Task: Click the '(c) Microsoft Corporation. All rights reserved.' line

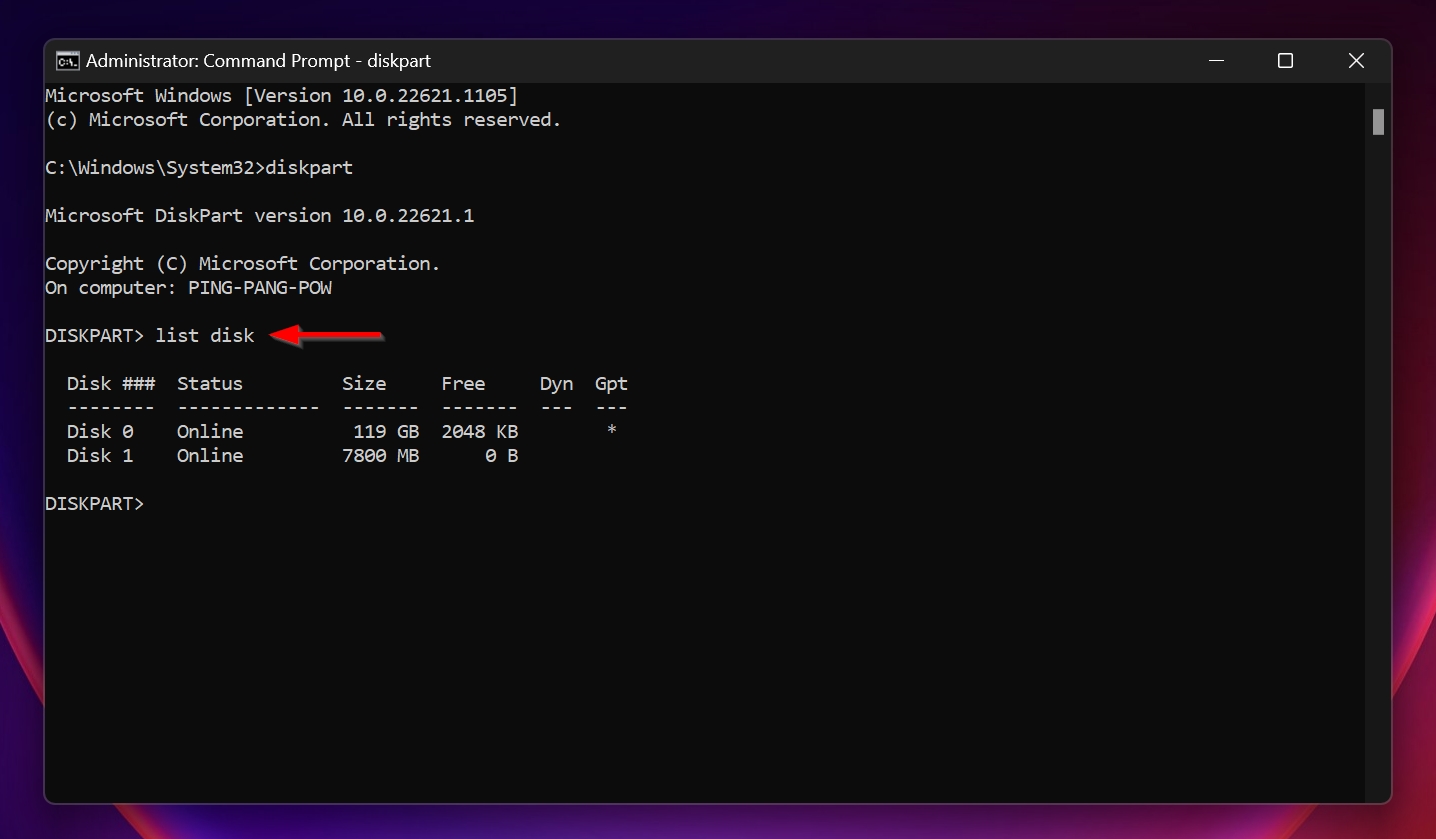Action: pos(304,120)
